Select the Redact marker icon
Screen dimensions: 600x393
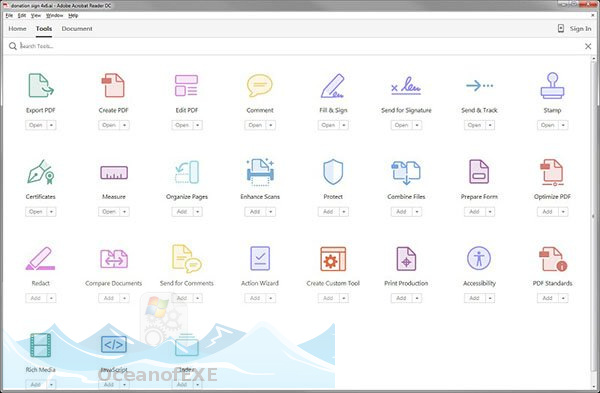(41, 259)
